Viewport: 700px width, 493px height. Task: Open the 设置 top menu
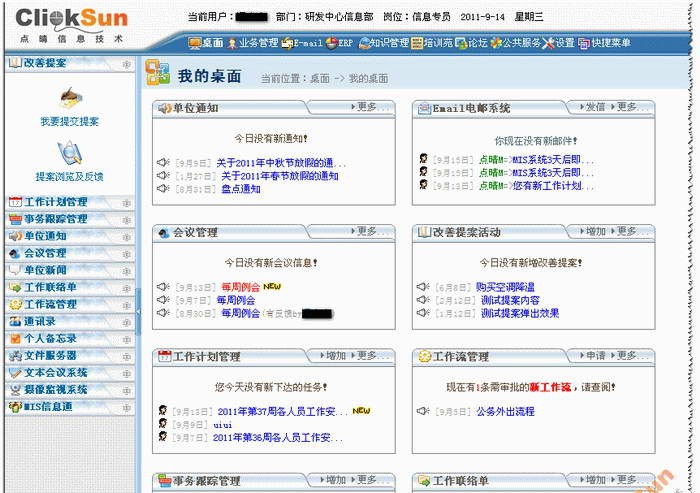pyautogui.click(x=565, y=43)
